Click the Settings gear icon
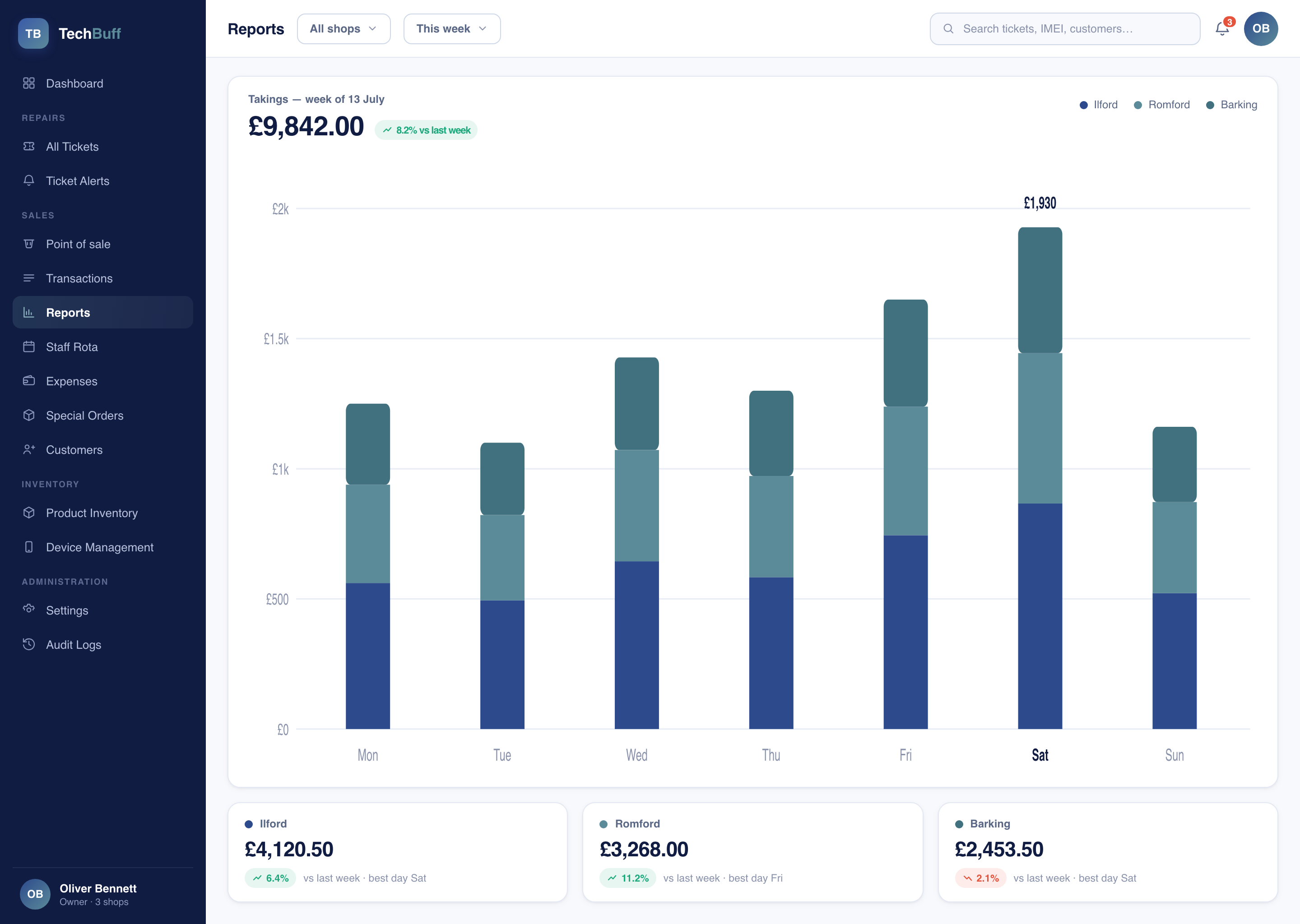The height and width of the screenshot is (924, 1300). [29, 610]
